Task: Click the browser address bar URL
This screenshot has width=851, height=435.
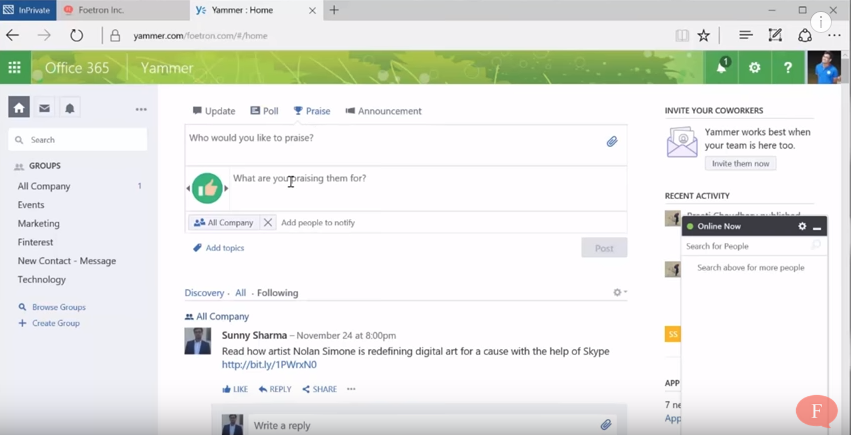Action: click(200, 36)
